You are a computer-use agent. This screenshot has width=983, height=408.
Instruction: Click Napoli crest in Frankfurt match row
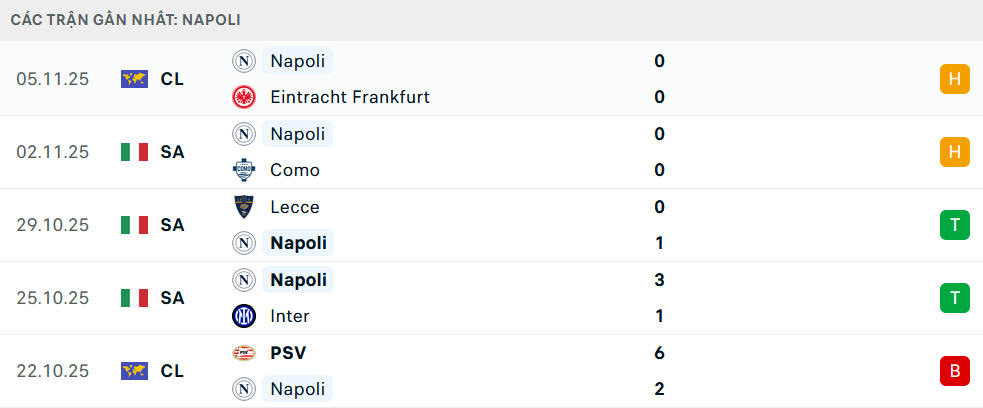click(243, 61)
